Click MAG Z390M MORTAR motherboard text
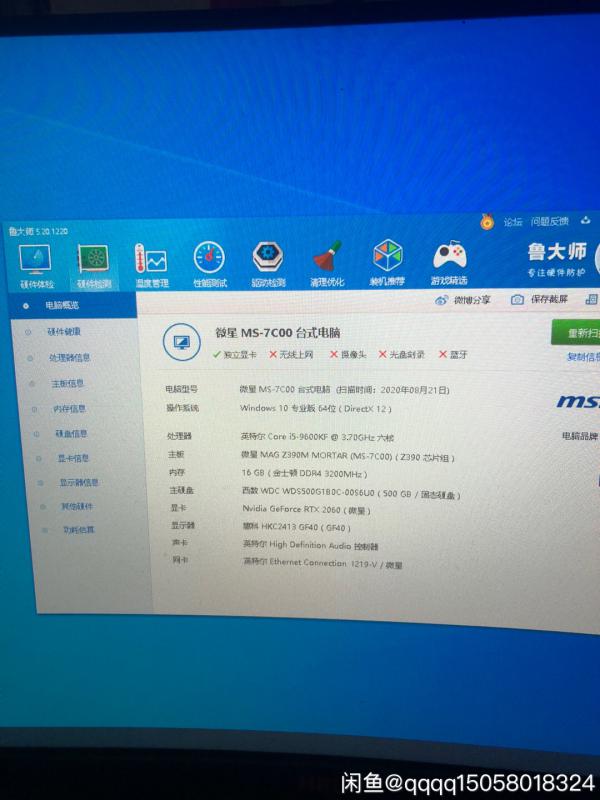600x800 pixels. click(347, 456)
